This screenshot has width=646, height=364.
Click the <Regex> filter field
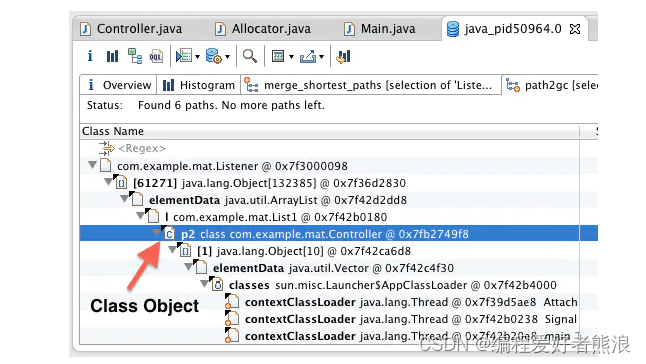(142, 148)
